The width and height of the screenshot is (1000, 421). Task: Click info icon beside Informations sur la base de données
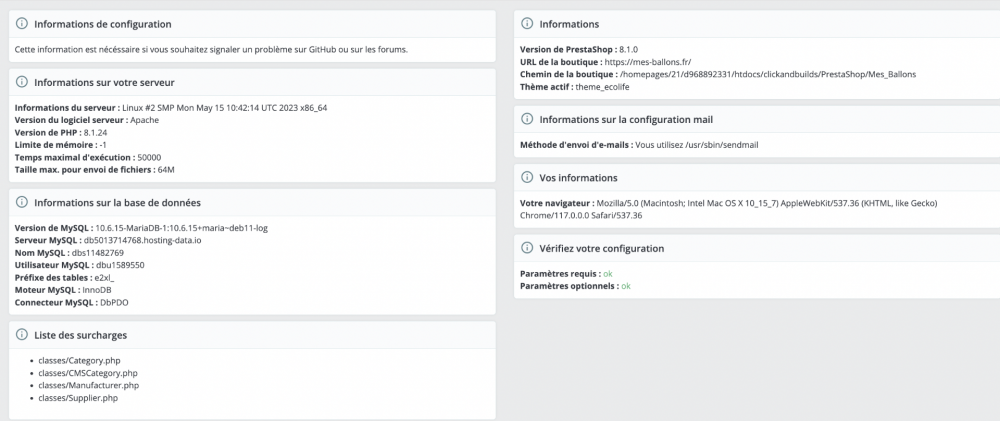(22, 202)
